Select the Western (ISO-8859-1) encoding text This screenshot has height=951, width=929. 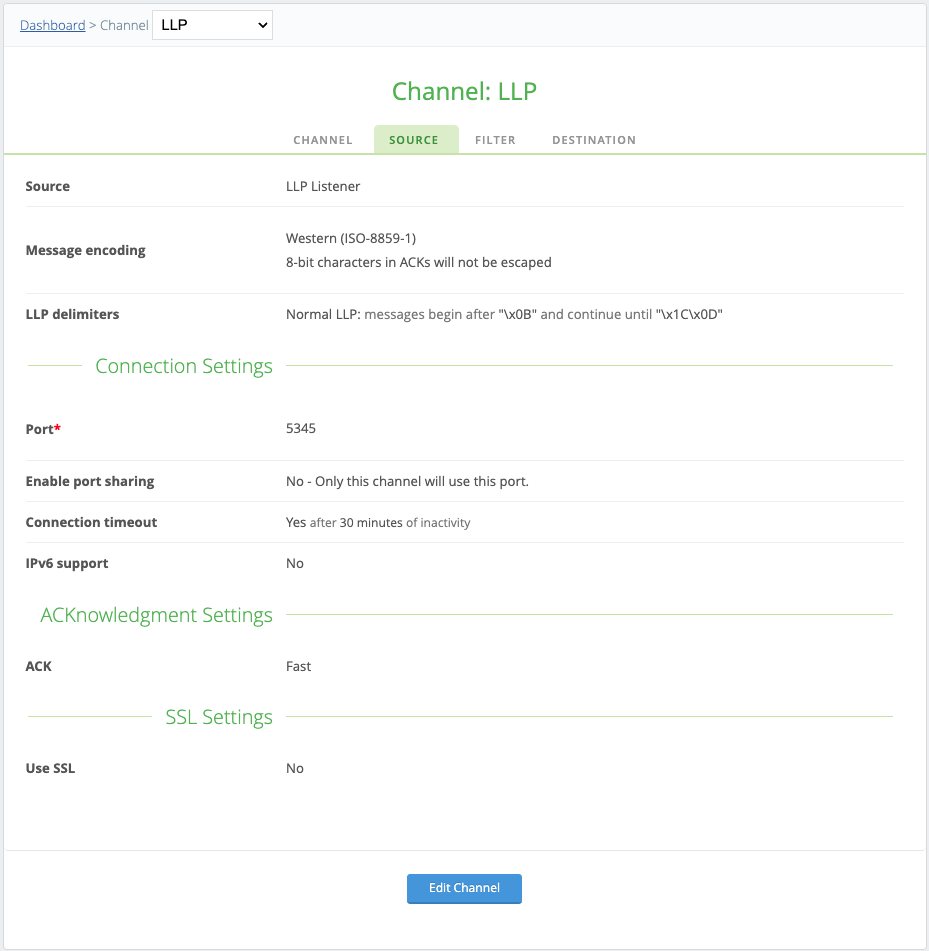tap(350, 238)
